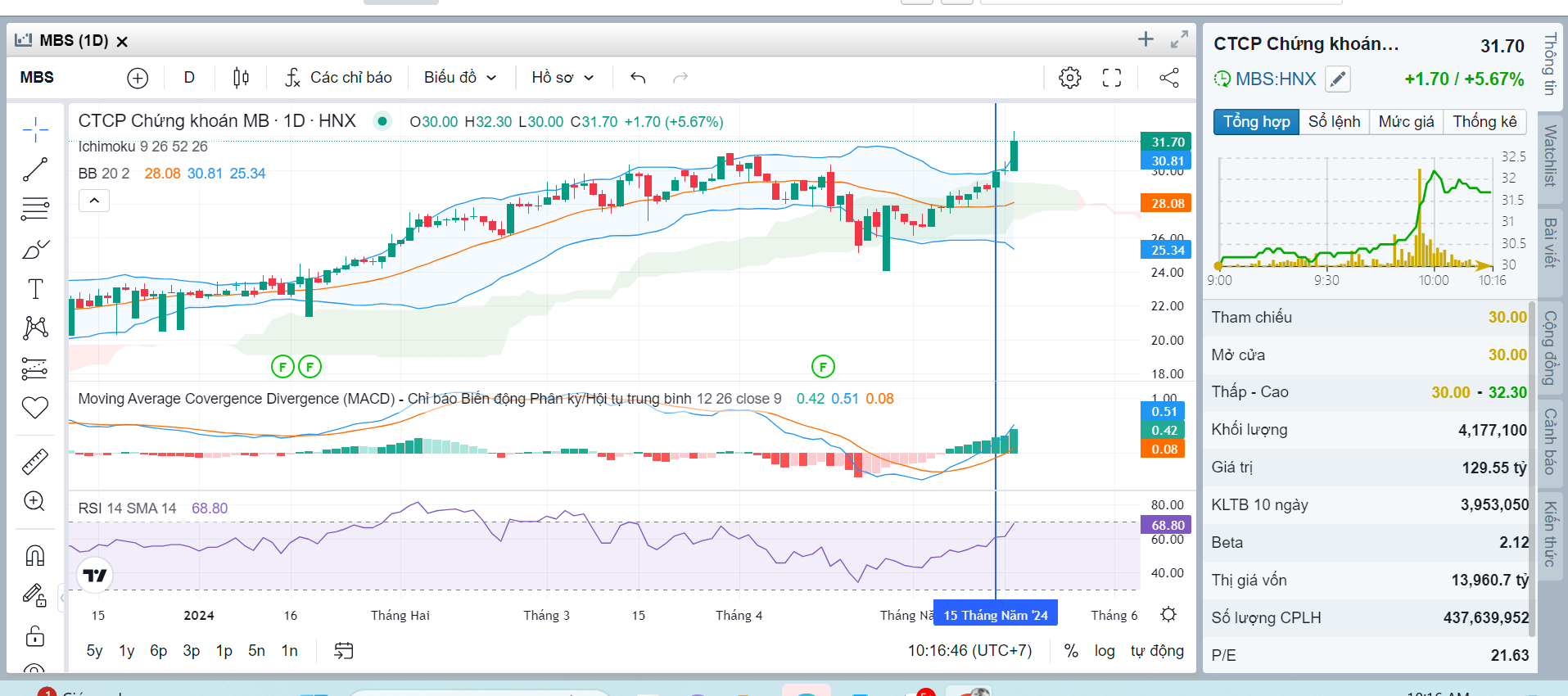Switch to Sổ lệnh tab
The height and width of the screenshot is (696, 1568).
point(1334,122)
